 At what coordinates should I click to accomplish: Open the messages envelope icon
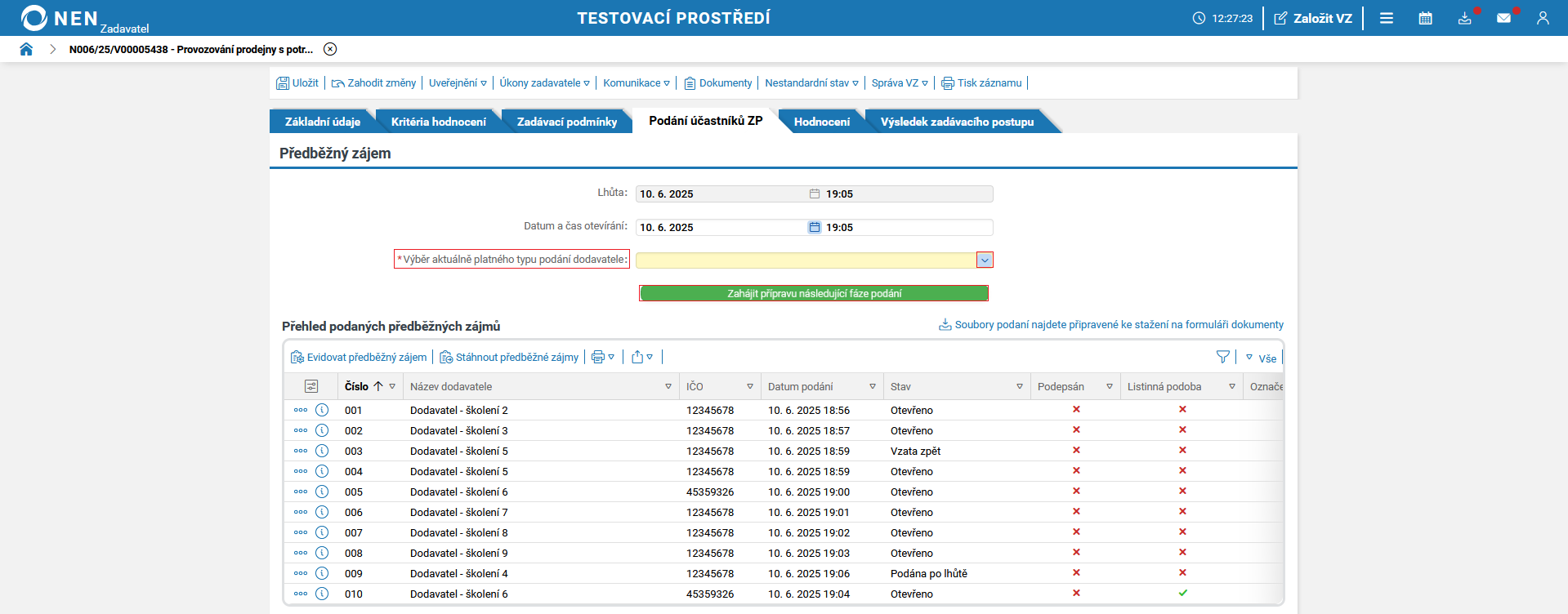[1503, 18]
